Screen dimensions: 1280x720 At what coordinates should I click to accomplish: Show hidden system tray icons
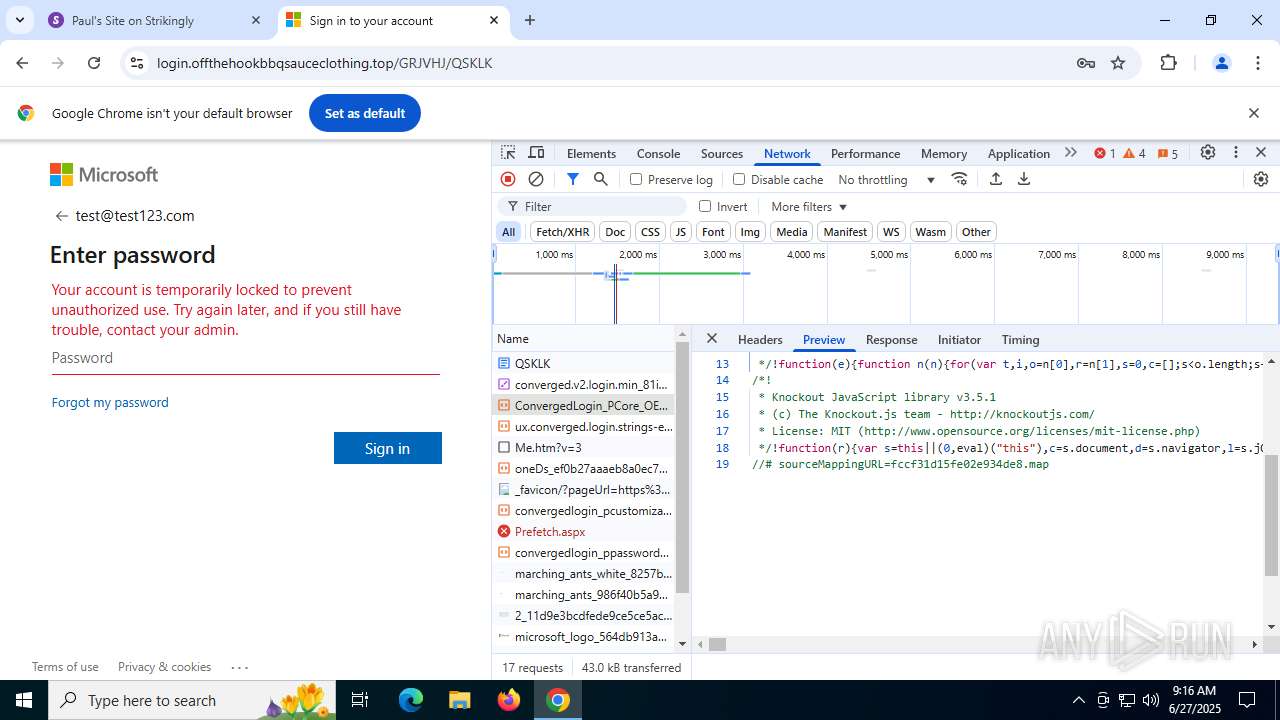pos(1078,700)
